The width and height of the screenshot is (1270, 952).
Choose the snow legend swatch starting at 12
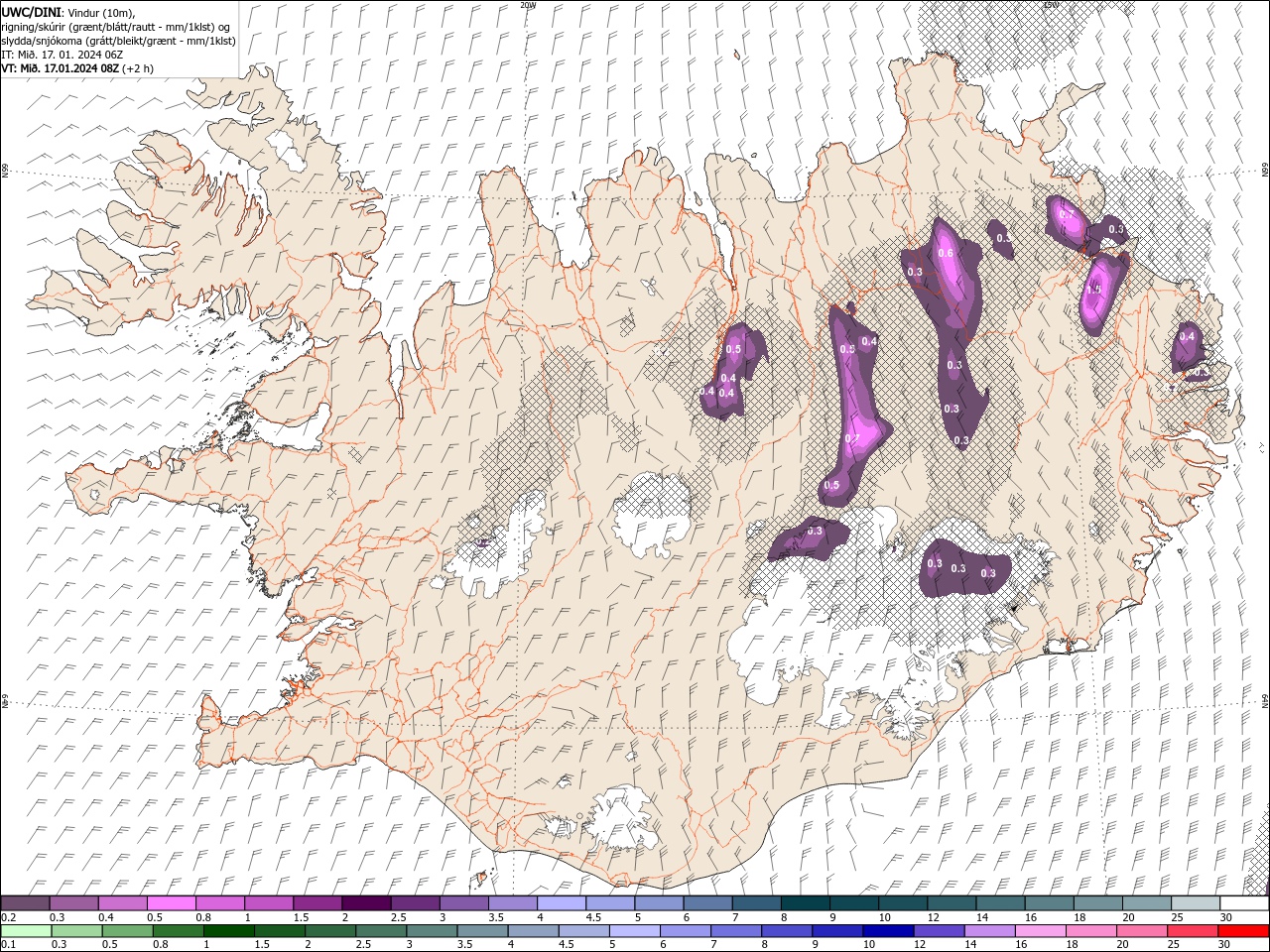[x=952, y=903]
